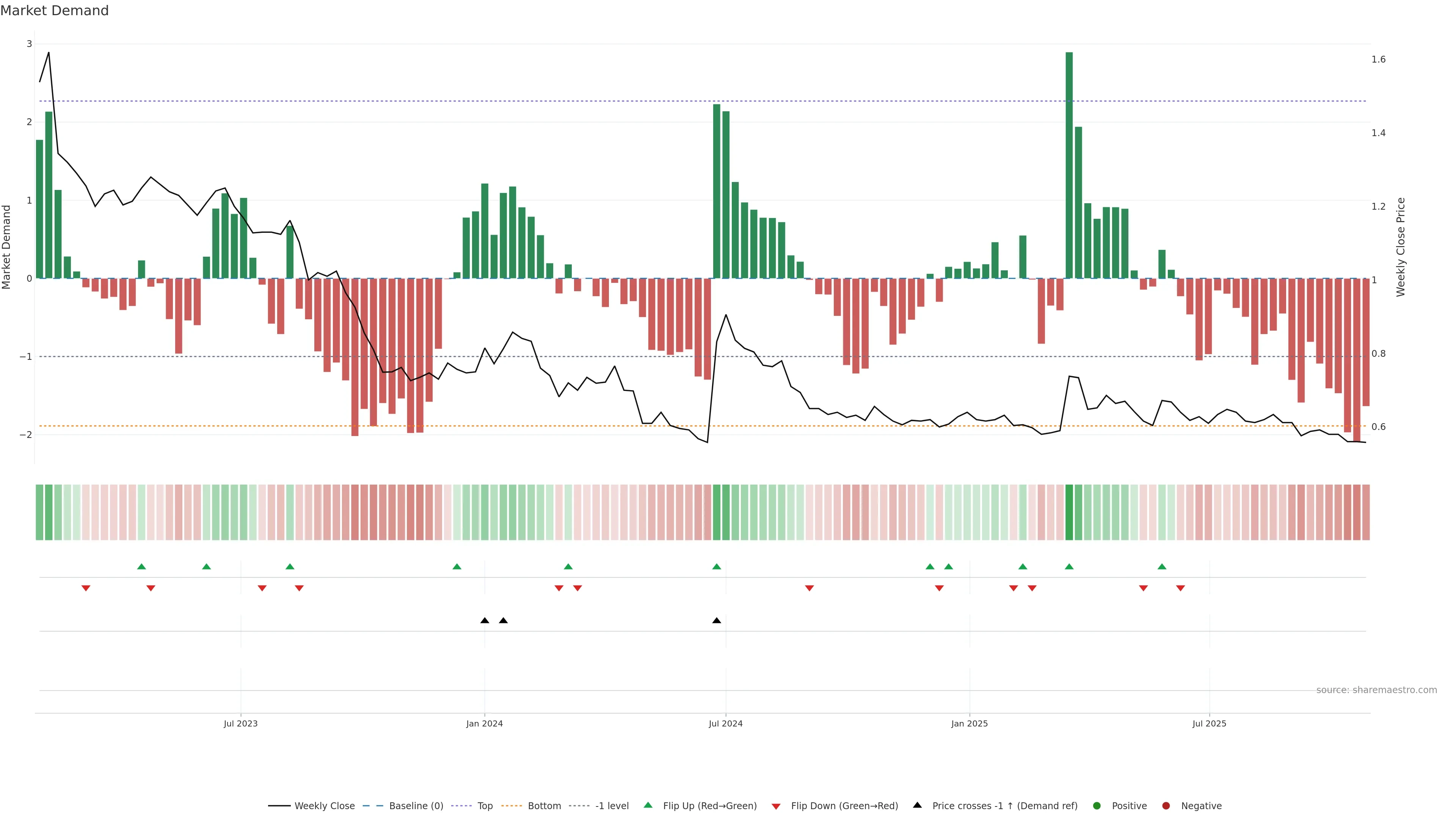Click the black triangle marker near Jul 2024

point(716,621)
